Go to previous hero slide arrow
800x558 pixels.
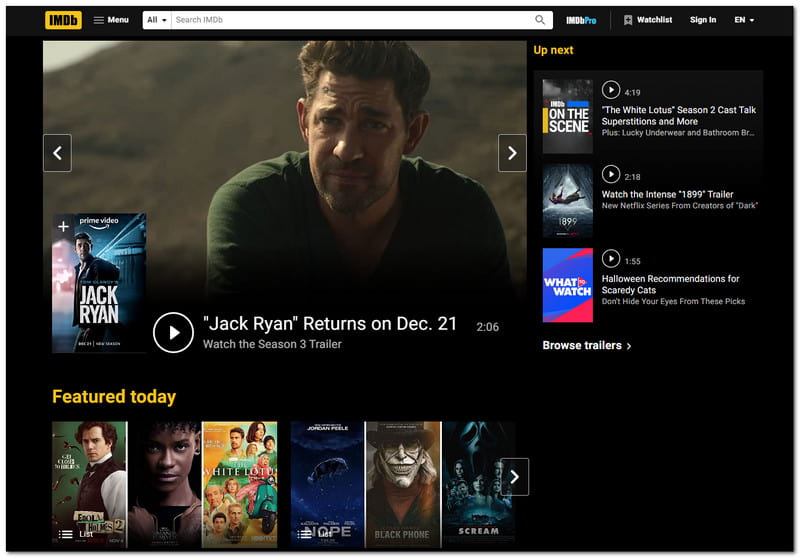(57, 153)
